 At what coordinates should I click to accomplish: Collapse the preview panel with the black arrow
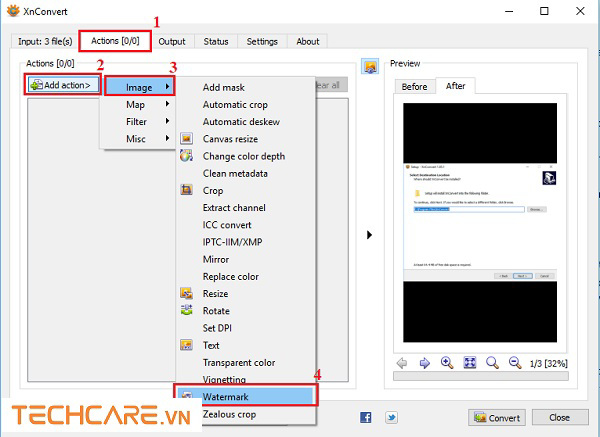(369, 235)
